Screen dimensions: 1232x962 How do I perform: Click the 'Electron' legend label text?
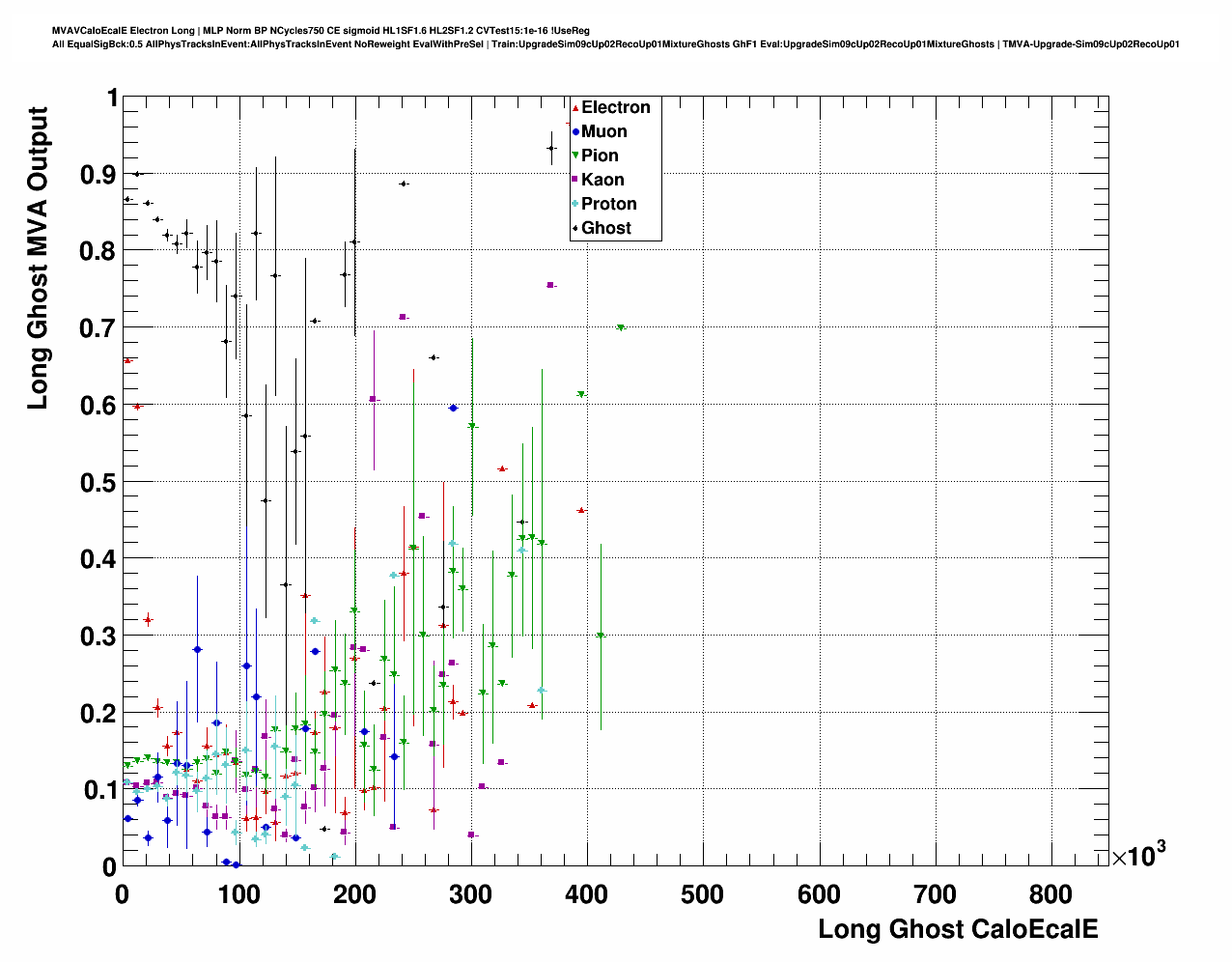click(615, 108)
